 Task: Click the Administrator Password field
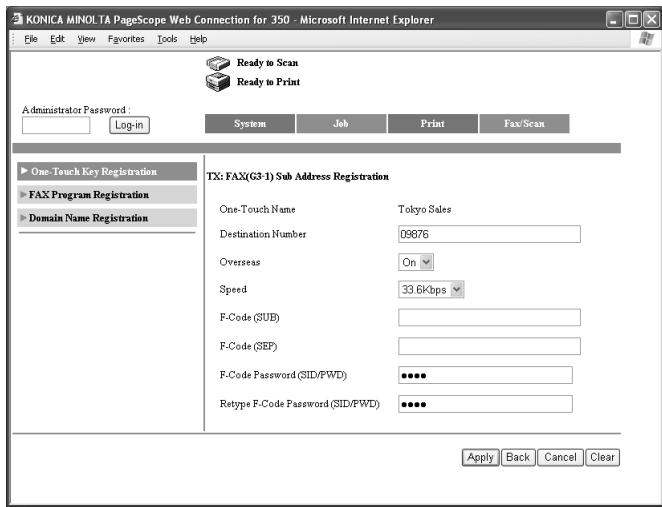coord(56,125)
